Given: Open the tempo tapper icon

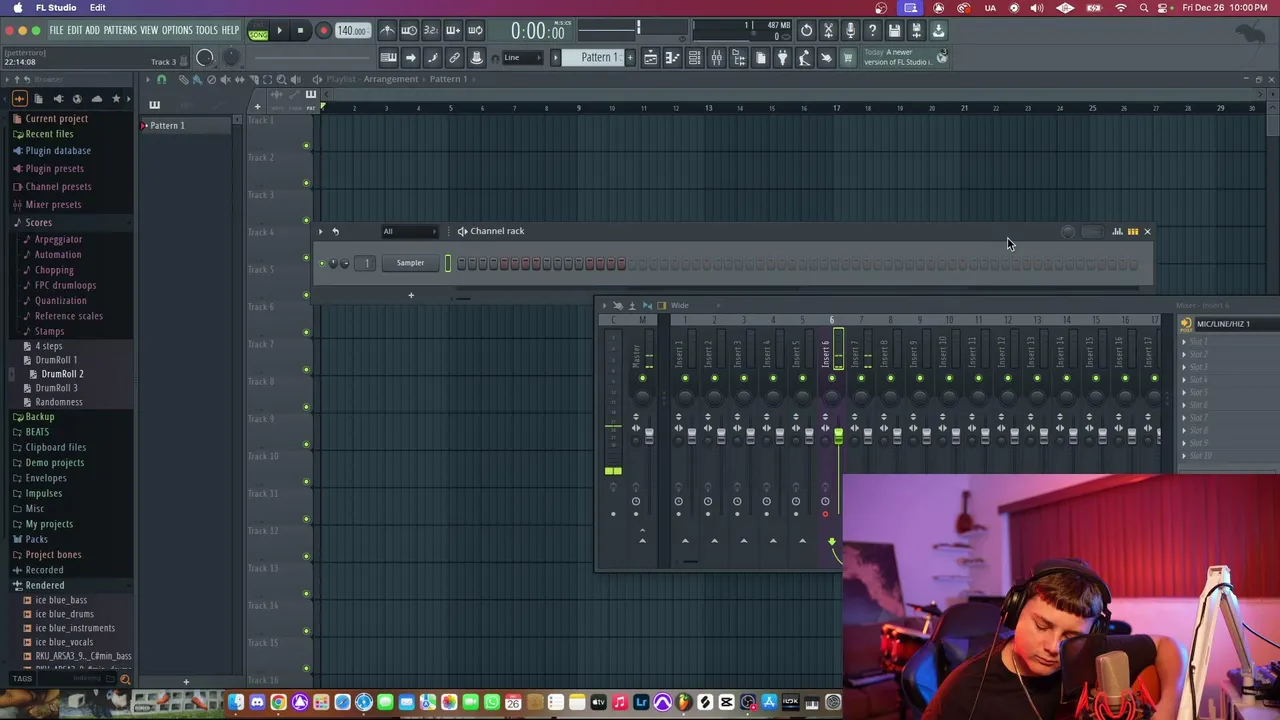Looking at the screenshot, I should 804,57.
